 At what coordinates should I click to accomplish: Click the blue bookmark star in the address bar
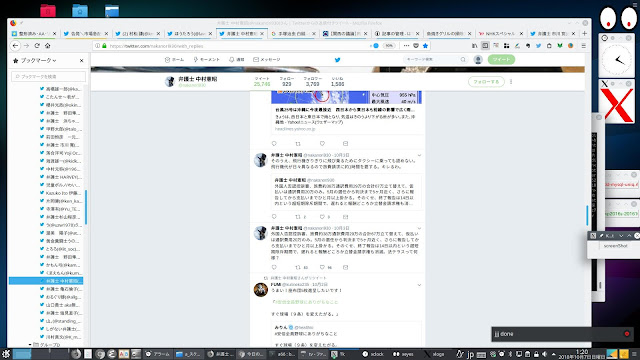click(425, 46)
